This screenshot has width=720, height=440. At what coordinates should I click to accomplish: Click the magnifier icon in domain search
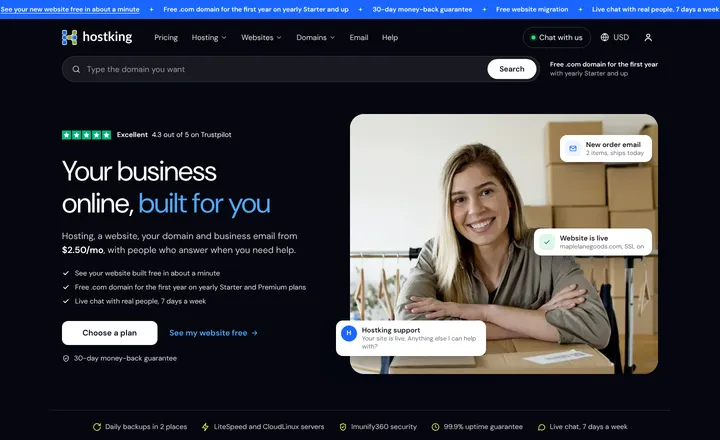click(x=76, y=69)
